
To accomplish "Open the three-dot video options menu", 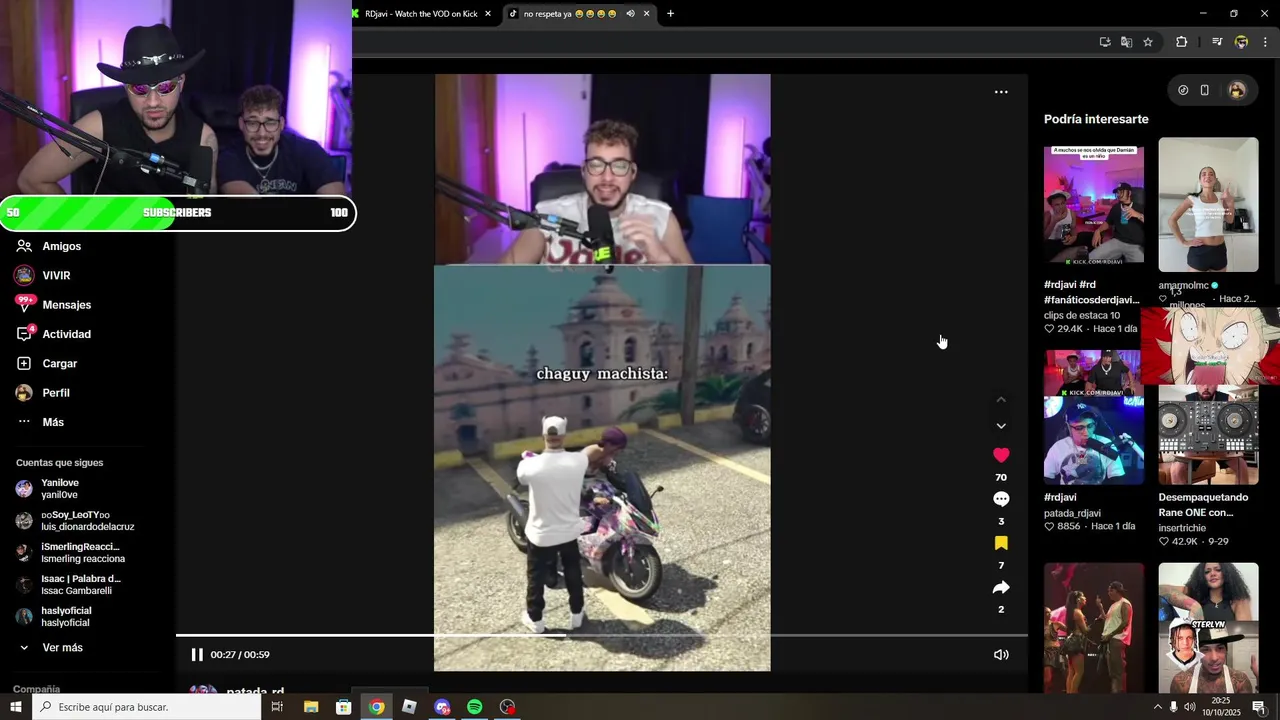I will (x=1001, y=92).
